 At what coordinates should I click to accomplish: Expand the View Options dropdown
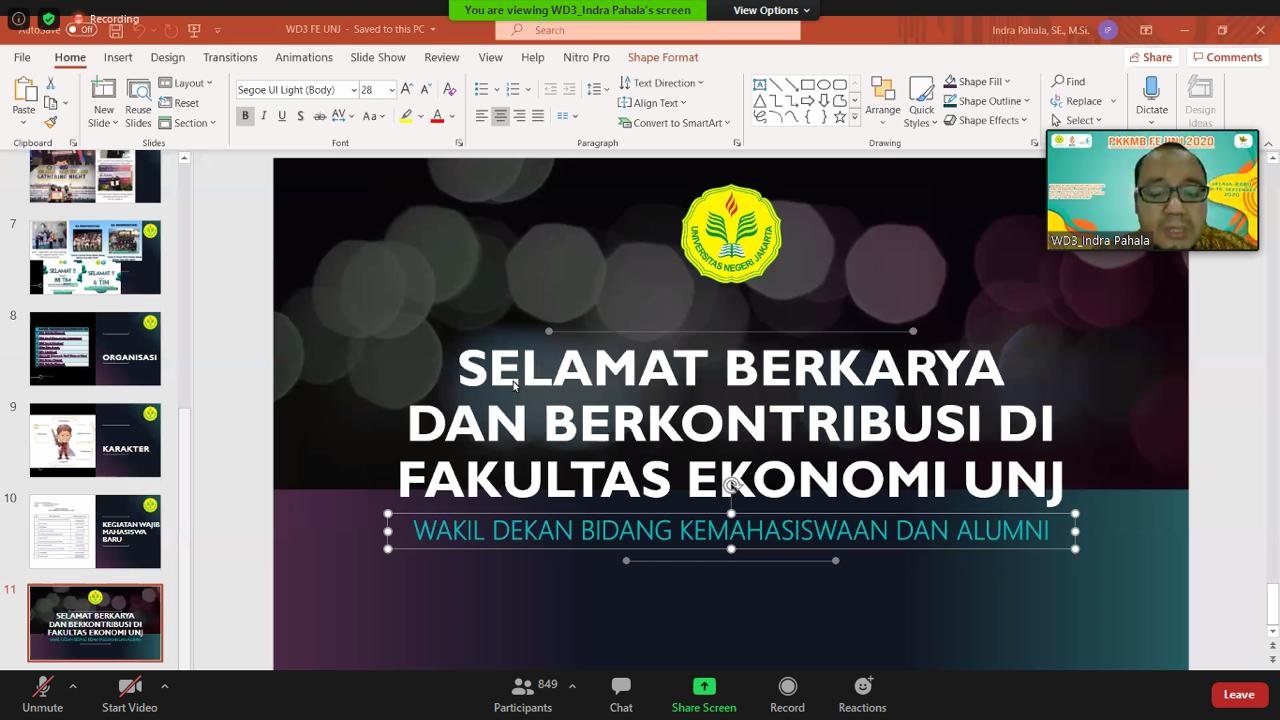pos(771,10)
